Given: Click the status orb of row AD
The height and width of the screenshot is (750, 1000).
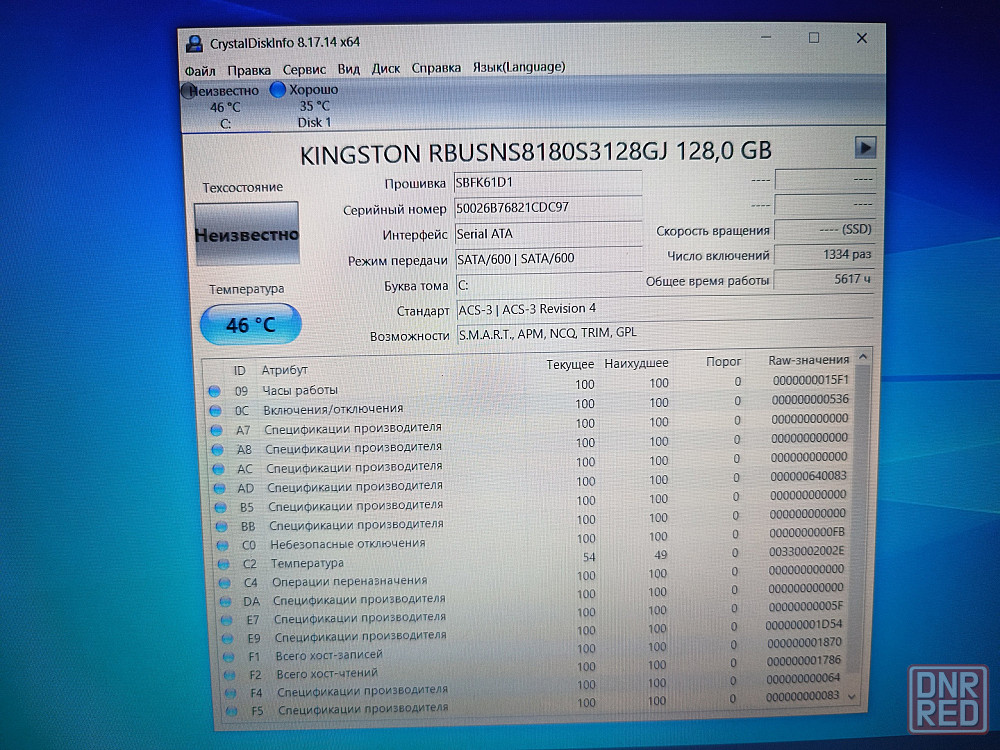Looking at the screenshot, I should coord(219,488).
